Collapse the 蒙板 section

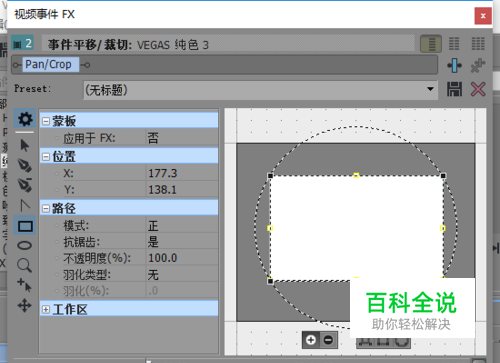pos(46,121)
